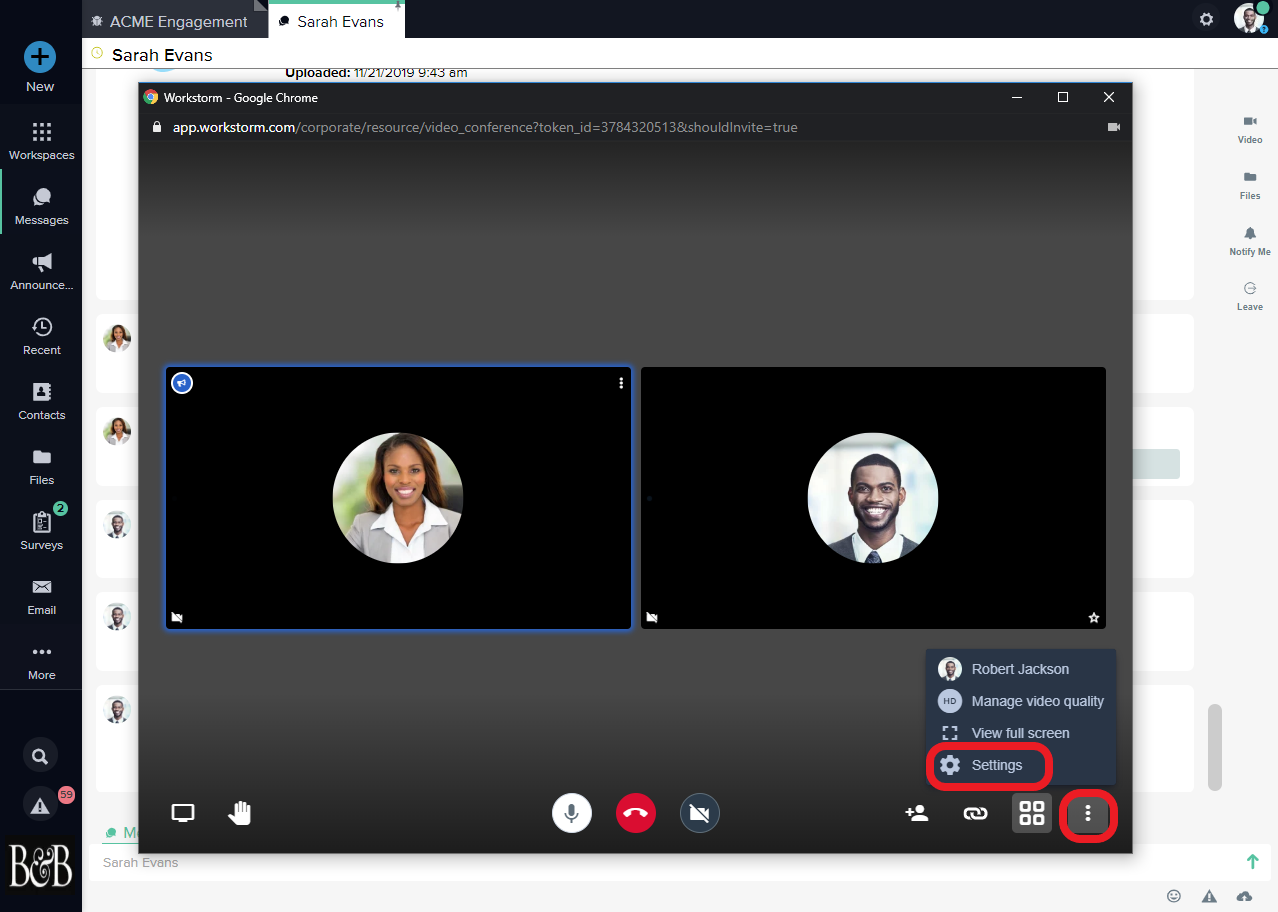Share screen in the video call
The image size is (1278, 912).
183,813
